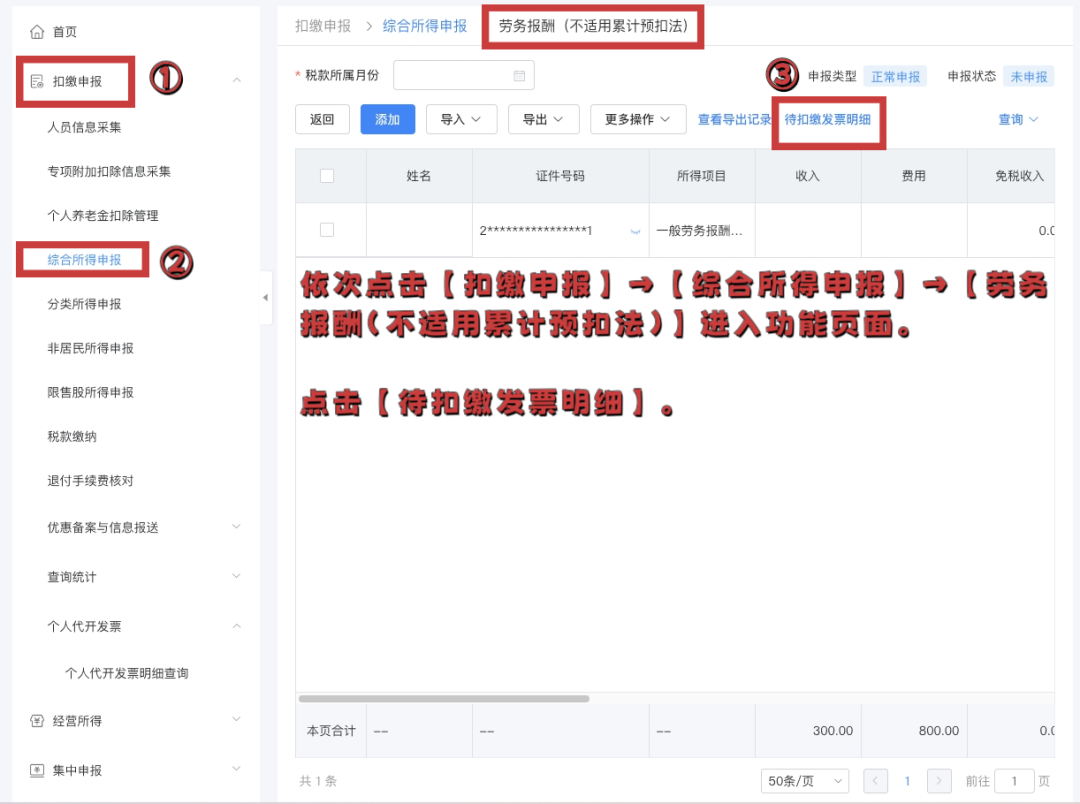
Task: Click inside the 前往 page number input
Action: tap(1013, 780)
